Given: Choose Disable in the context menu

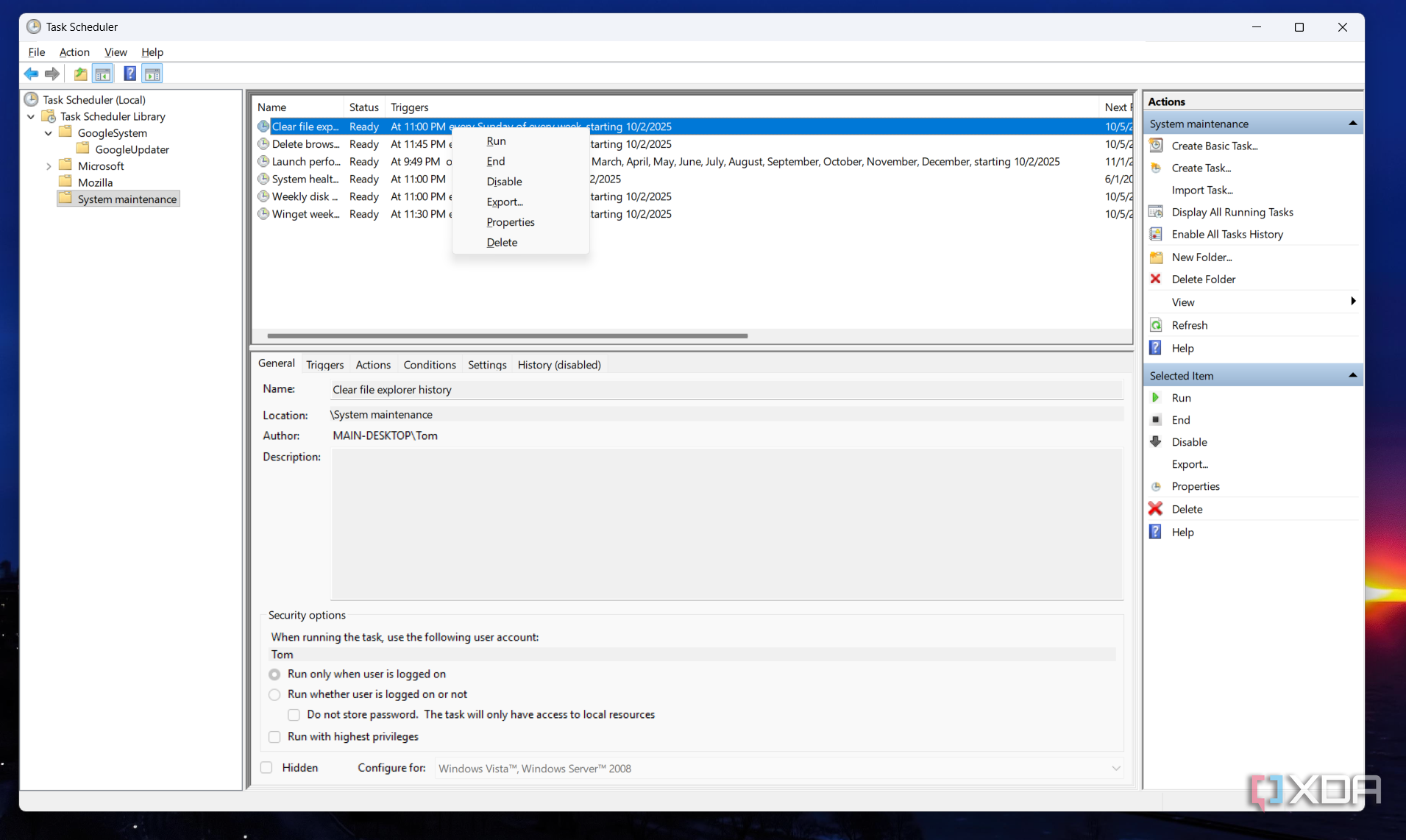Looking at the screenshot, I should 504,181.
